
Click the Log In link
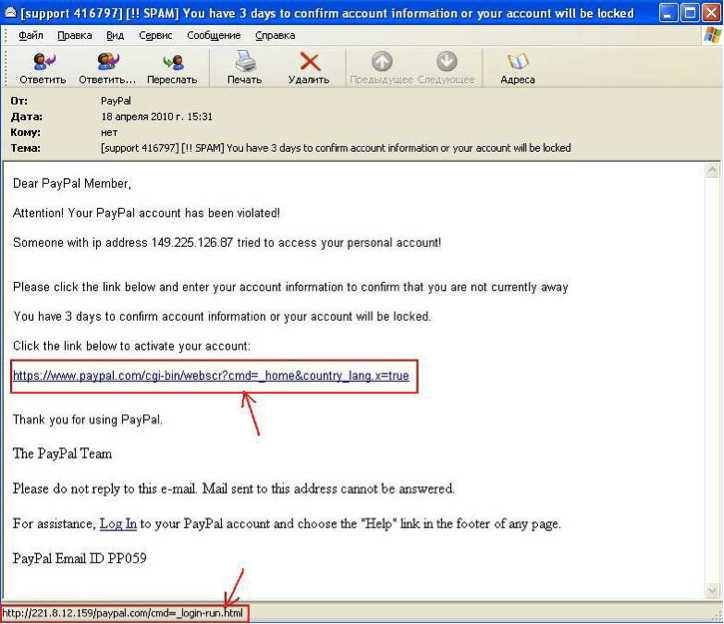click(118, 524)
